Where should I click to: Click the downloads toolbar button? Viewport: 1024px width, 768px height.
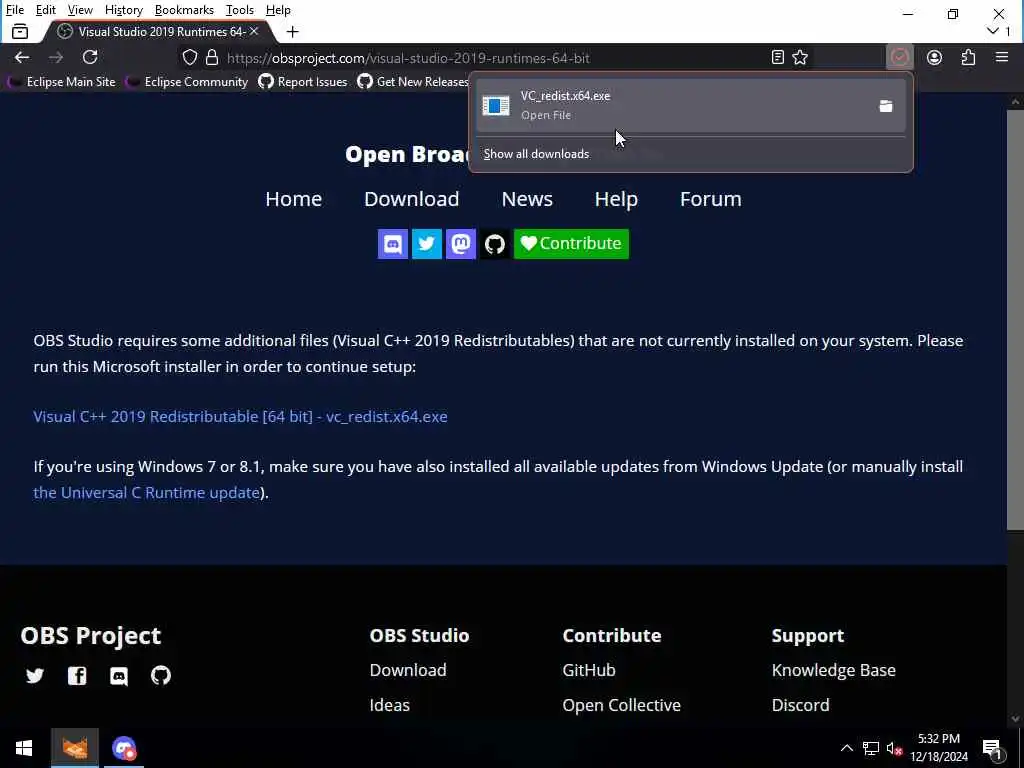[x=900, y=57]
